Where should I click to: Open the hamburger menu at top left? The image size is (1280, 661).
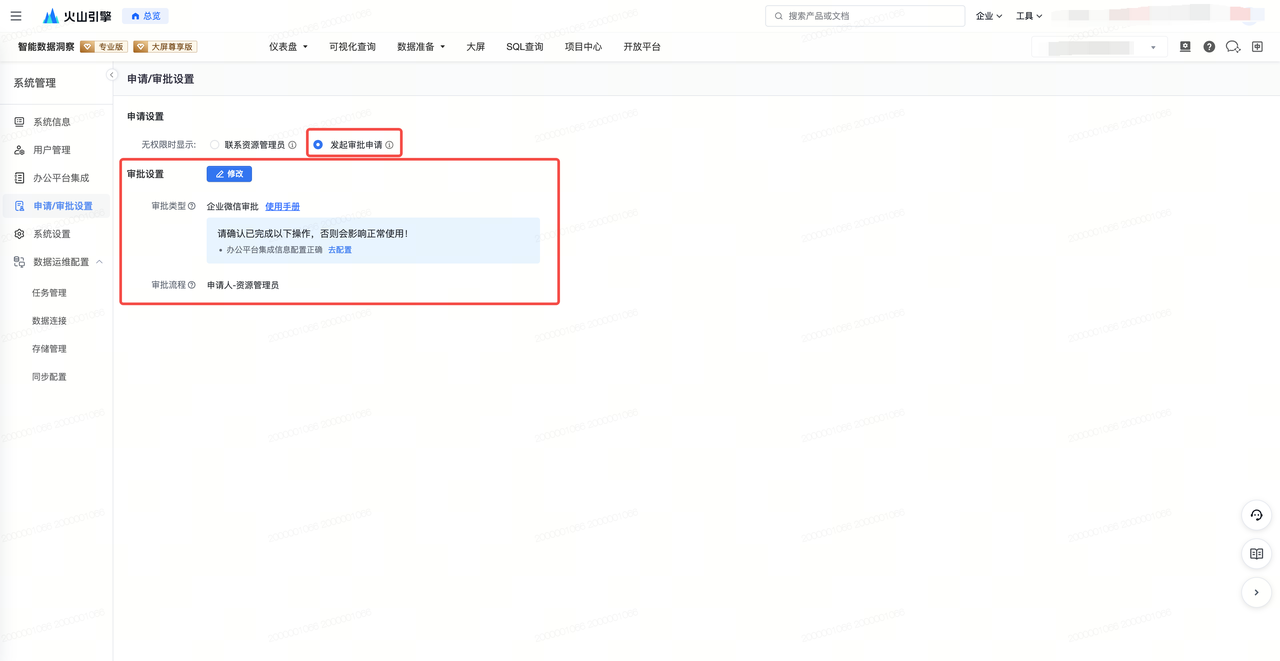[16, 16]
